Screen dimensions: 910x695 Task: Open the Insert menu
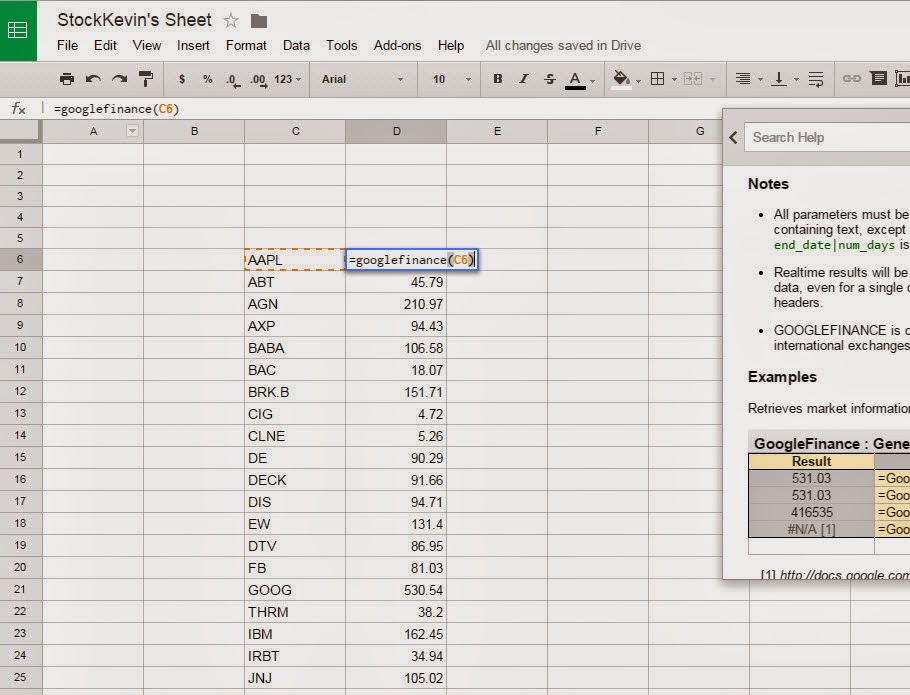193,45
